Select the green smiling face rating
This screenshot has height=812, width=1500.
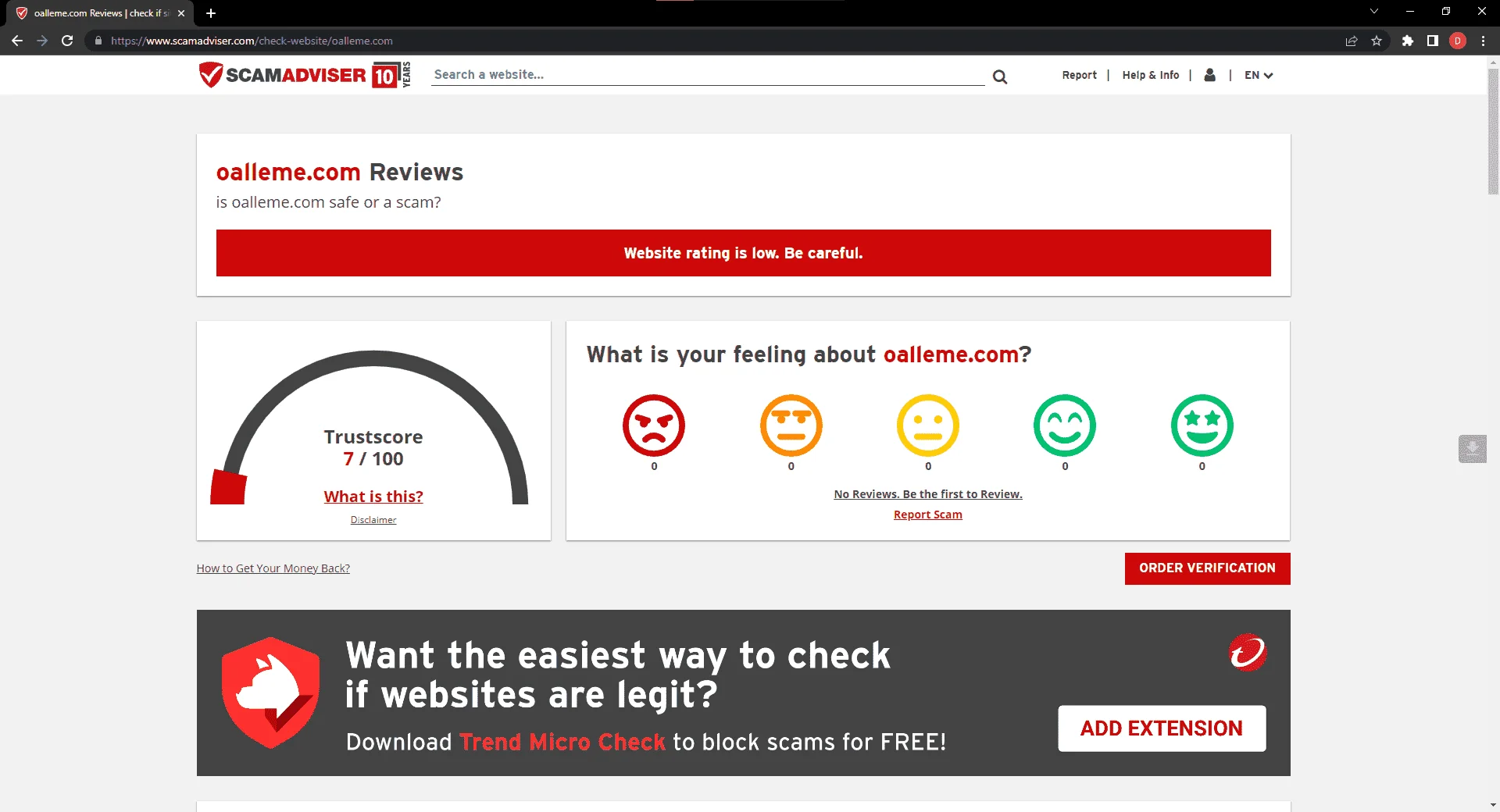pyautogui.click(x=1065, y=426)
